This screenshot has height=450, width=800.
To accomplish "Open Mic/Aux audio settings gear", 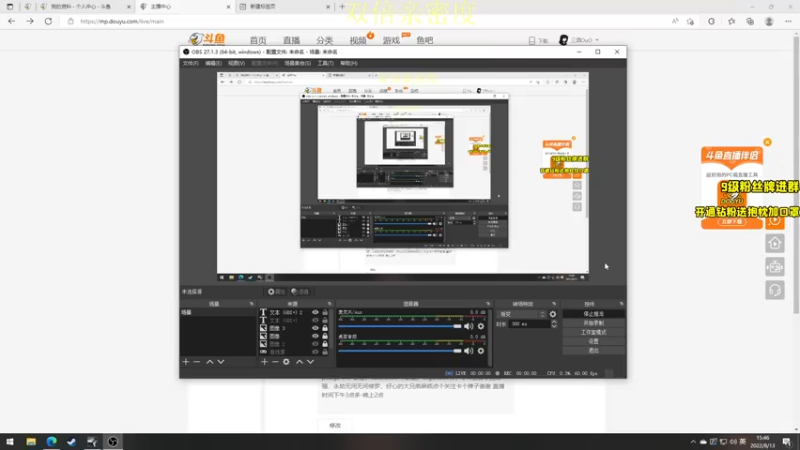I will 481,326.
